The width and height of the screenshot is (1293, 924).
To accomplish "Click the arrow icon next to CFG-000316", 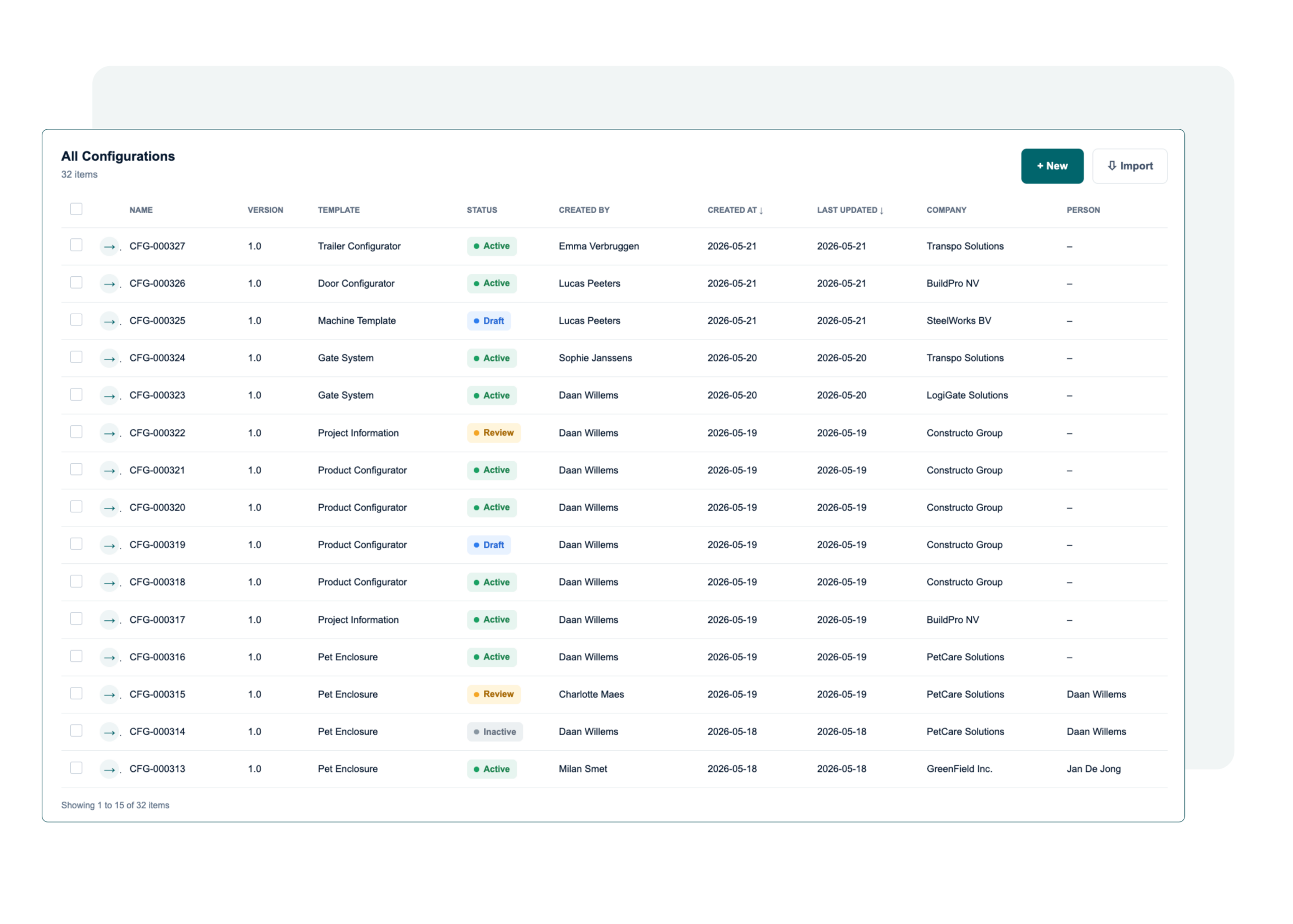I will point(109,657).
